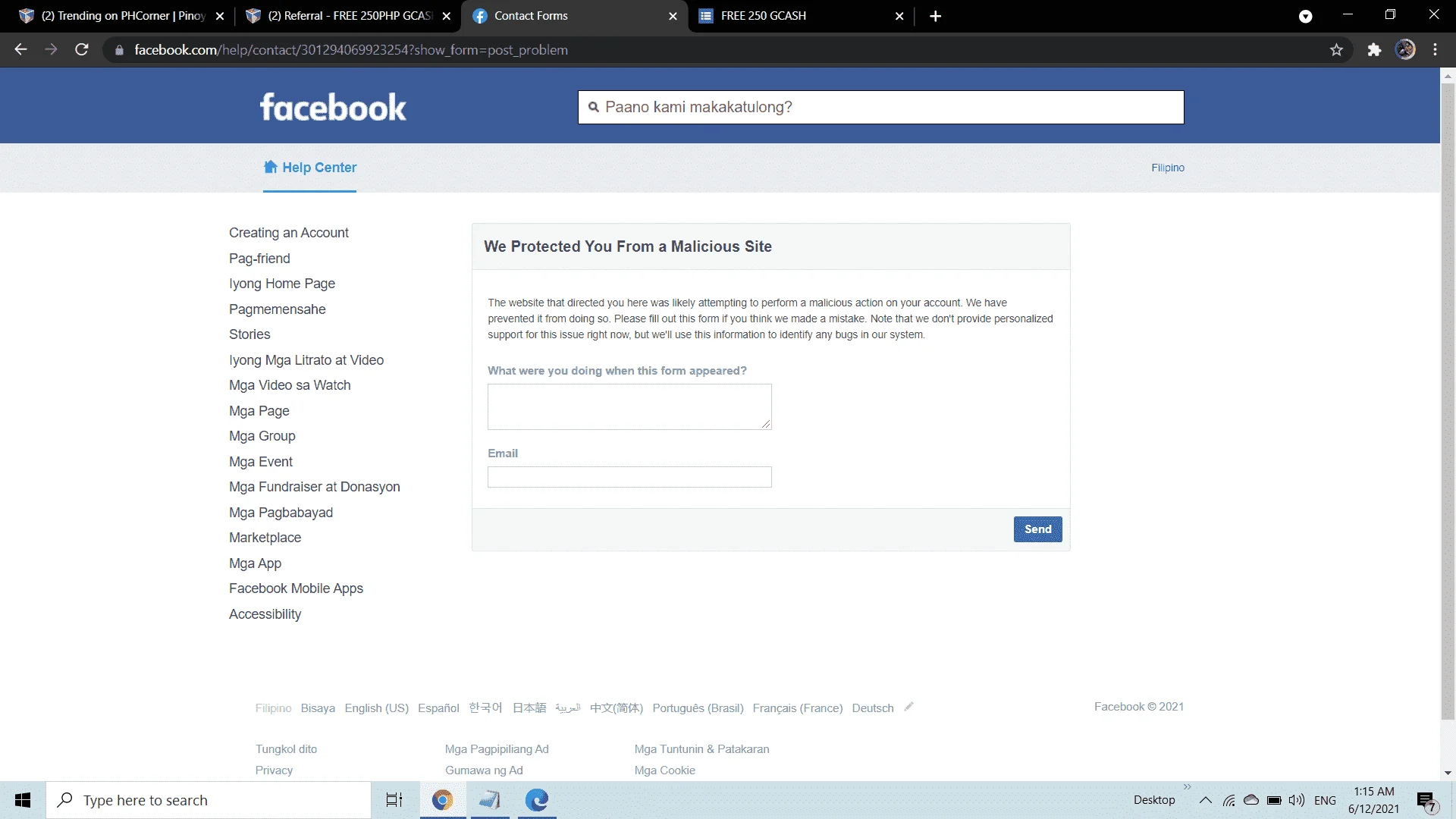Open the Accessibility help topic

[265, 614]
